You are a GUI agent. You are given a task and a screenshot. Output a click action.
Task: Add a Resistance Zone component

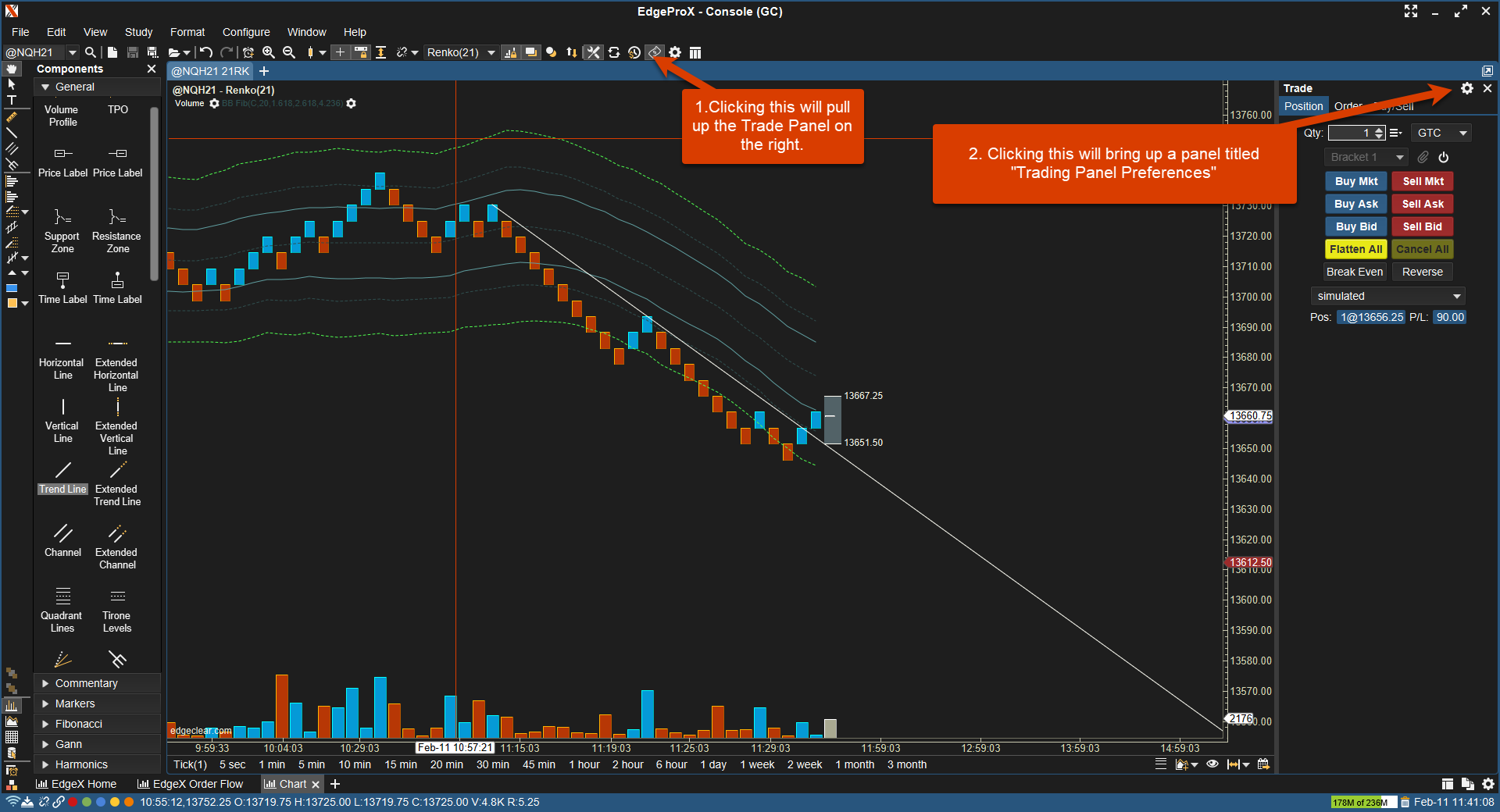117,231
